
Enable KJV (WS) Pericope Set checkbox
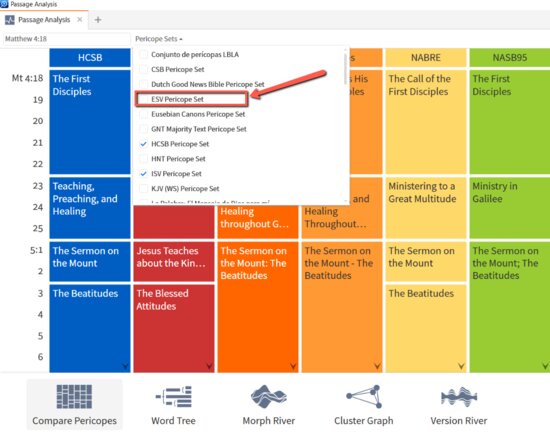tap(143, 188)
